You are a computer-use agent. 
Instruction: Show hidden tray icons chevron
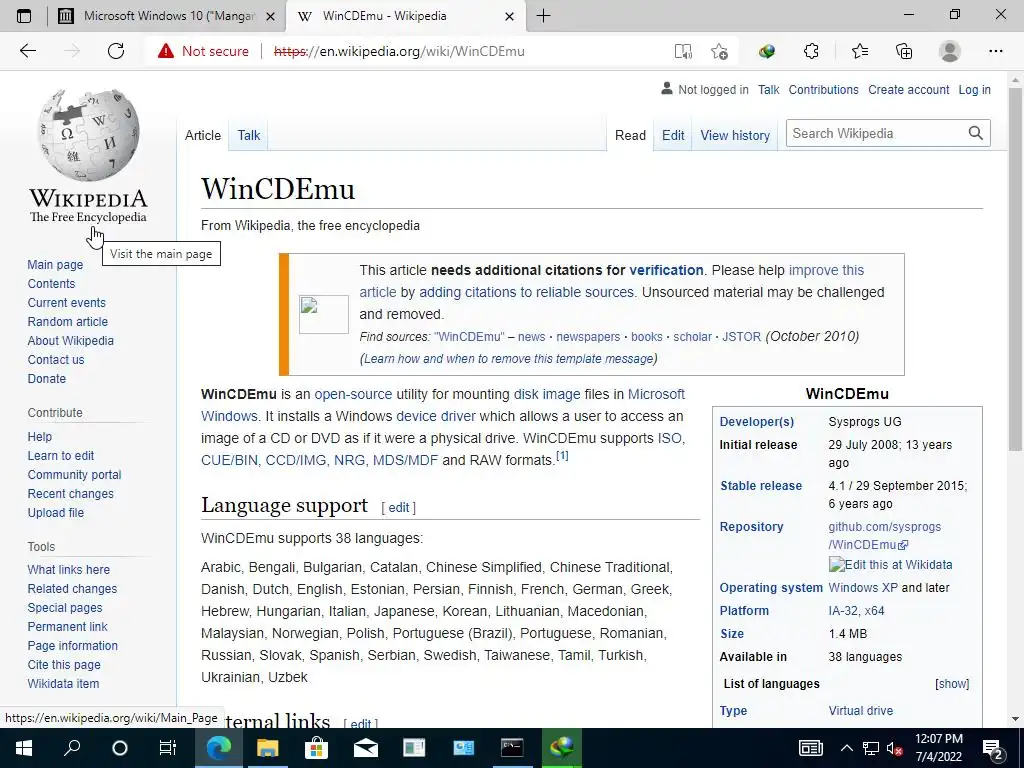click(846, 748)
